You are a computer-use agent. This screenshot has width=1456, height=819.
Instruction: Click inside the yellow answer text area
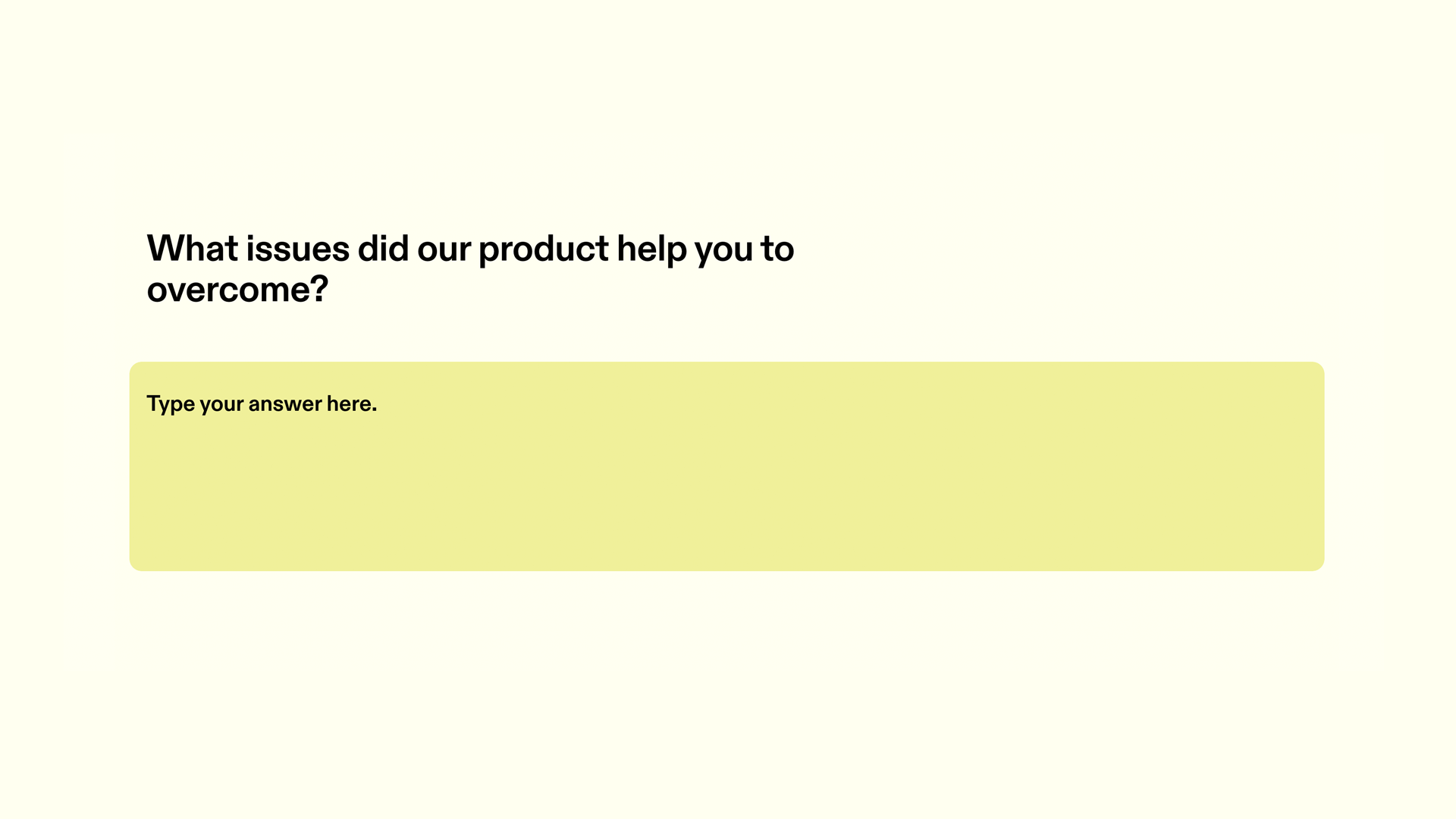[x=726, y=466]
